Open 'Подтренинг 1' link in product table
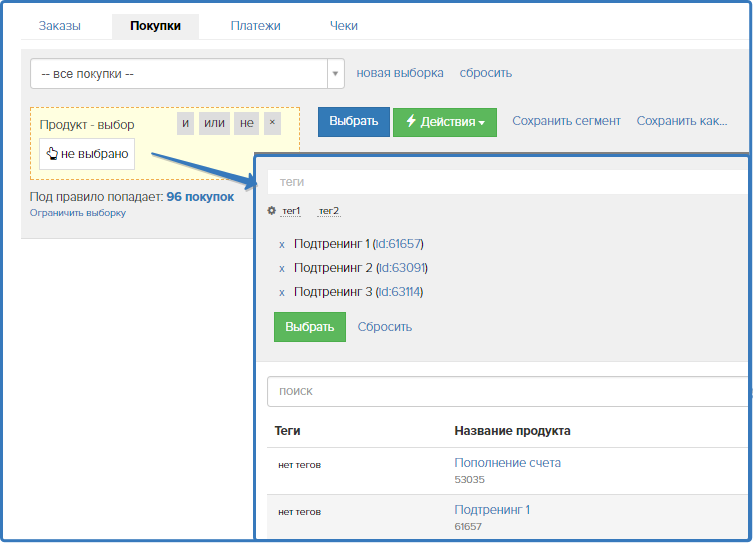Image resolution: width=753 pixels, height=544 pixels. click(492, 510)
